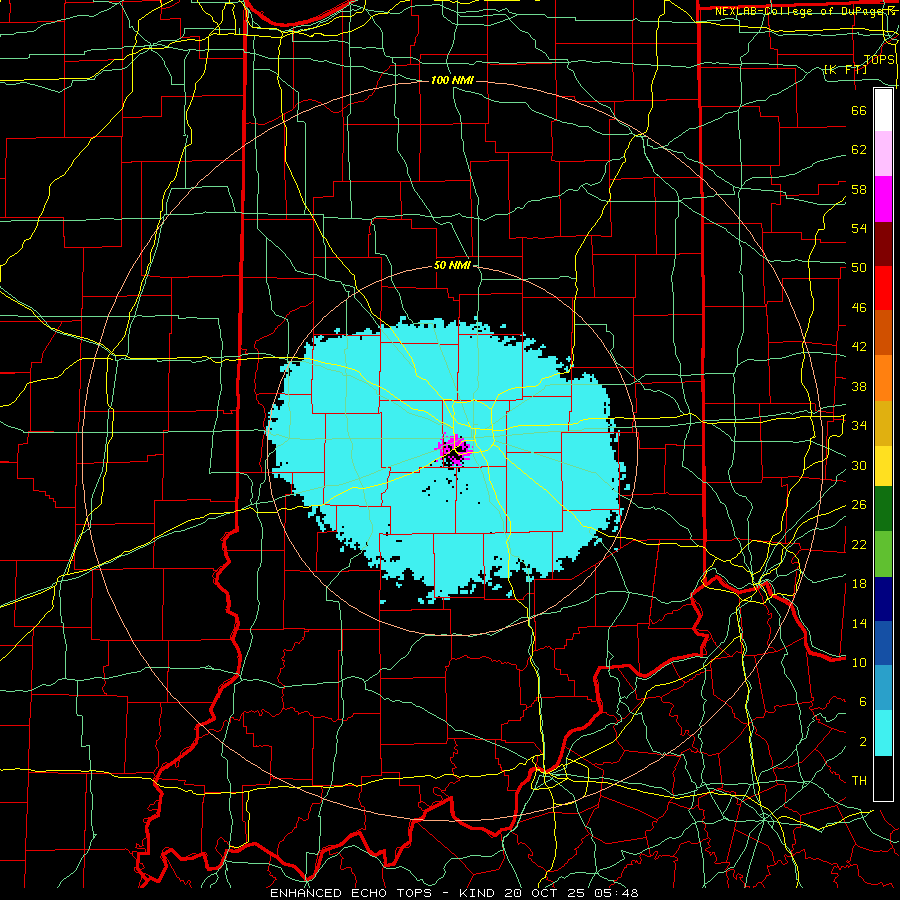The height and width of the screenshot is (900, 900).
Task: Click the '50 NMI' range ring label
Action: (452, 265)
